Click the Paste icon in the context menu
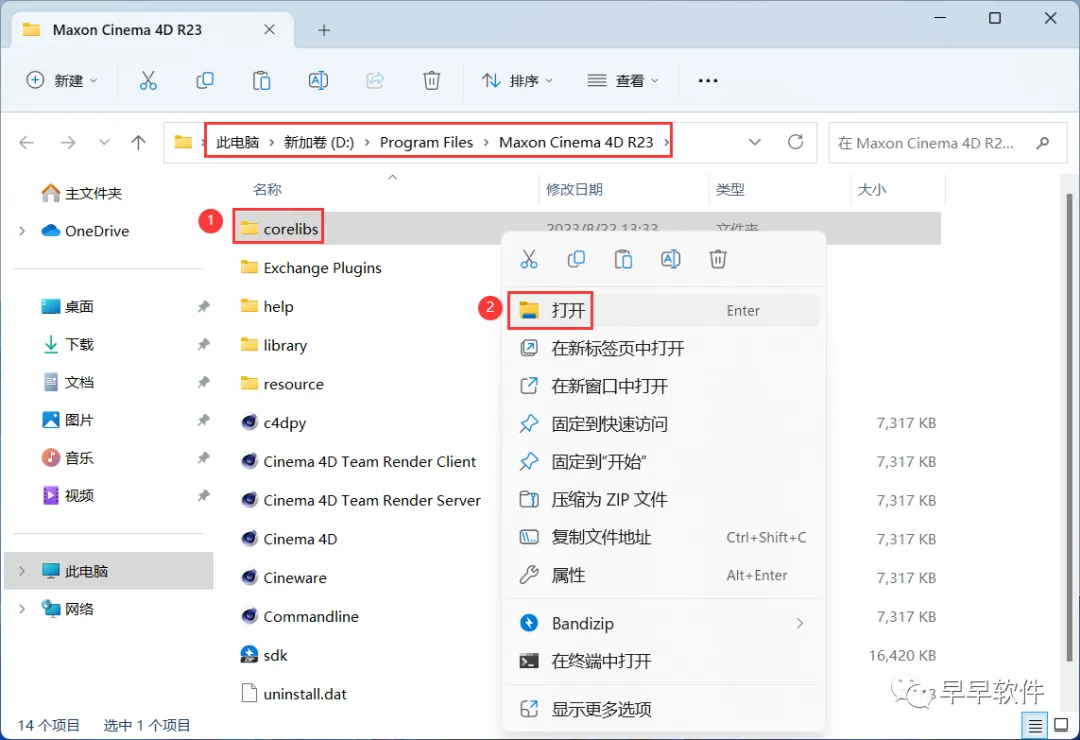Screen dimensions: 1080x740 [x=623, y=259]
